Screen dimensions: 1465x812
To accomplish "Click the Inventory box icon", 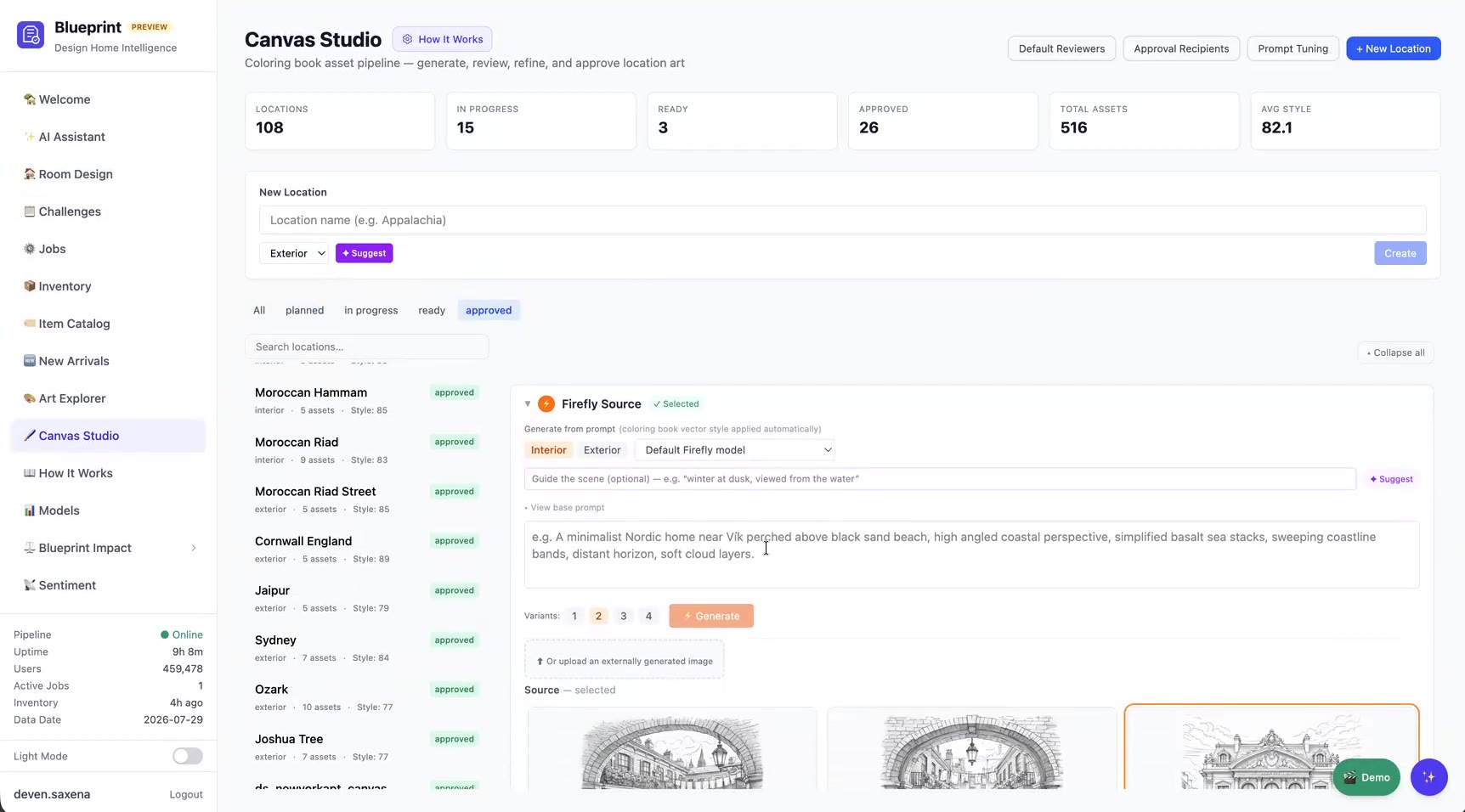I will point(30,286).
